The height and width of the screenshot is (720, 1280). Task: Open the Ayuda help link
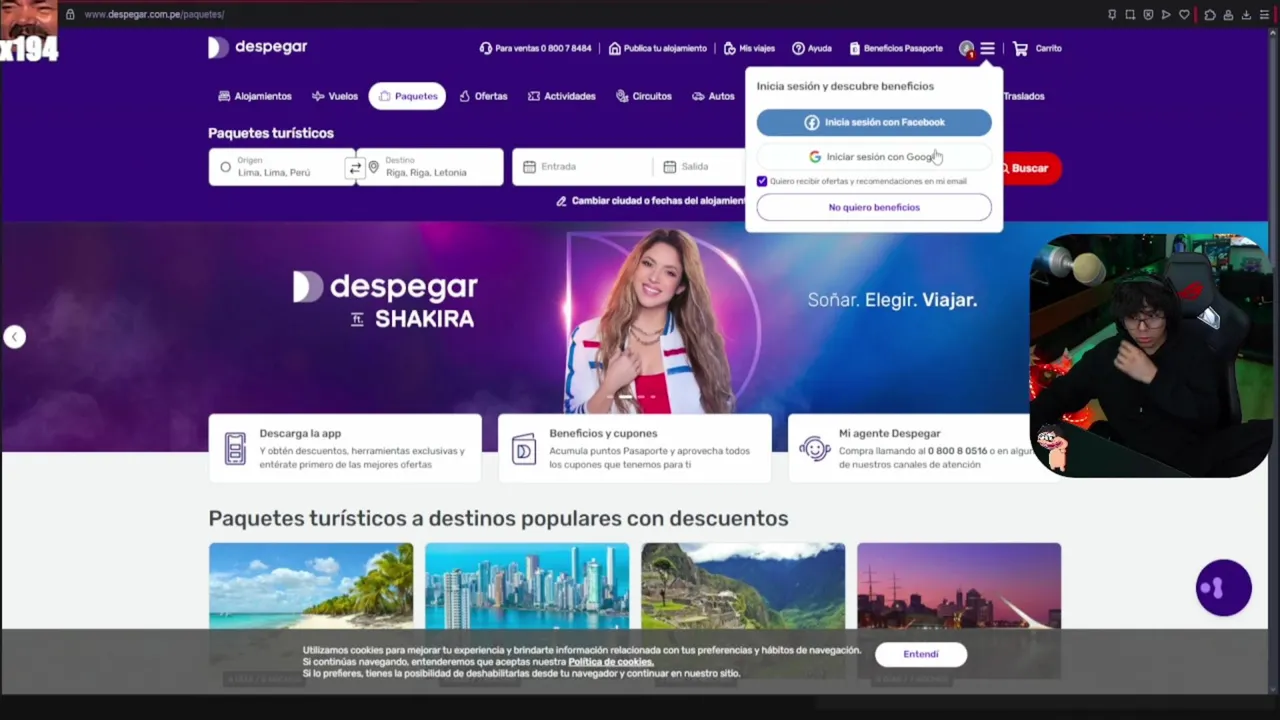[x=811, y=48]
